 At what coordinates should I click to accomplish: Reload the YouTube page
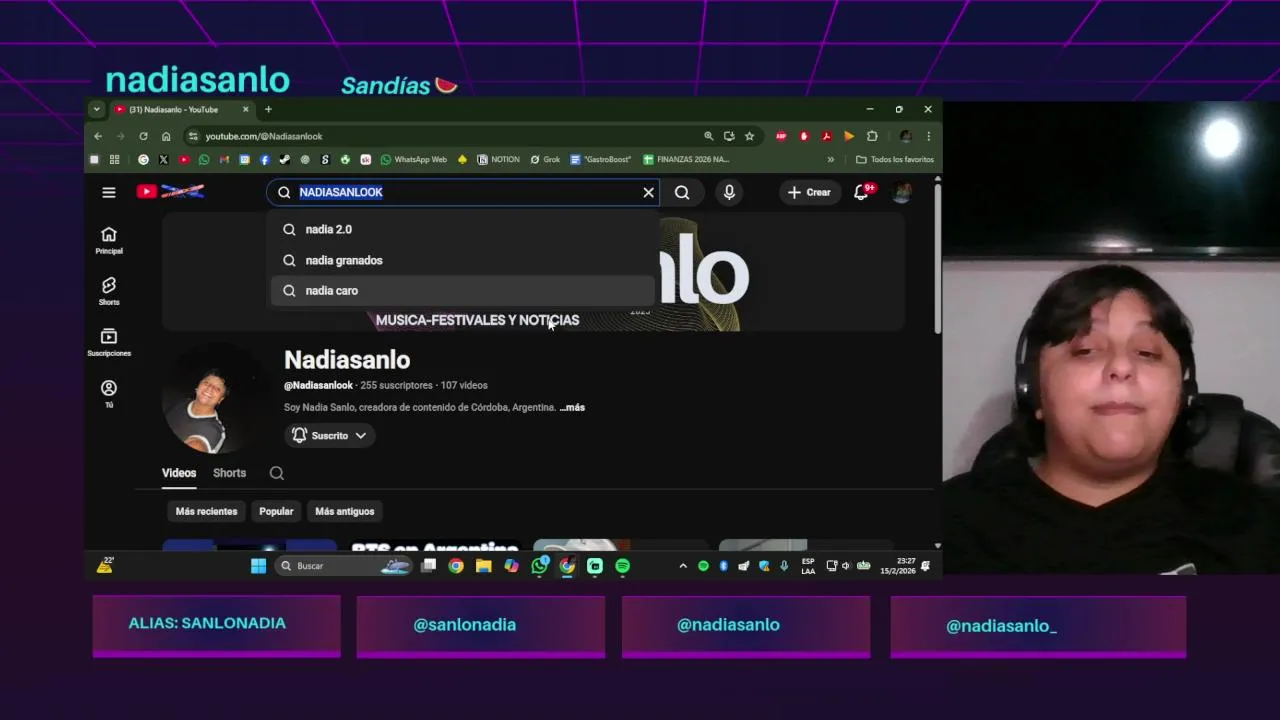143,136
